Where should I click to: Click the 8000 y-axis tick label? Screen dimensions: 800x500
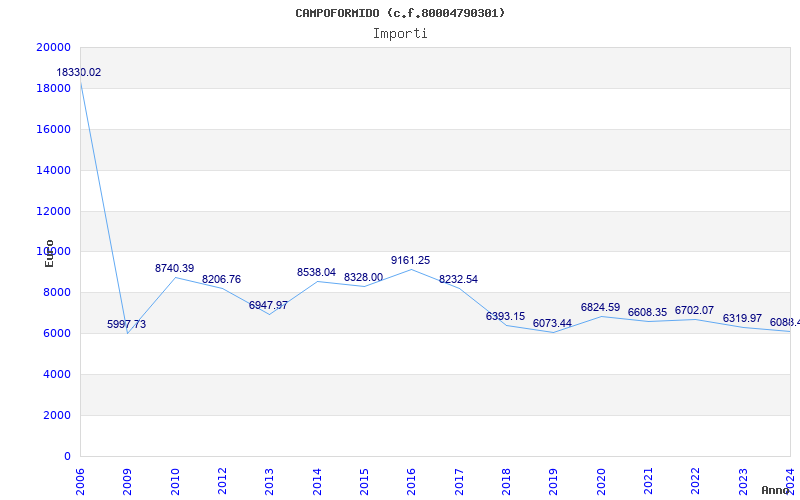tap(57, 292)
